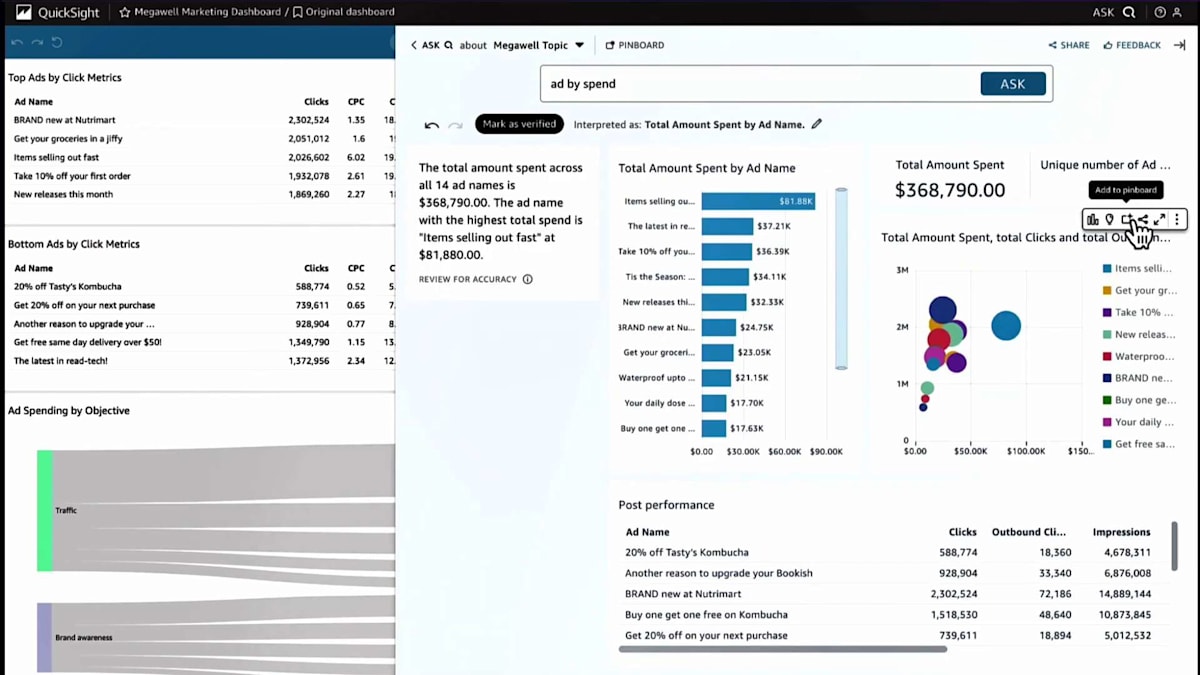Image resolution: width=1200 pixels, height=675 pixels.
Task: Click the 'ad by spend' question field
Action: tap(760, 84)
